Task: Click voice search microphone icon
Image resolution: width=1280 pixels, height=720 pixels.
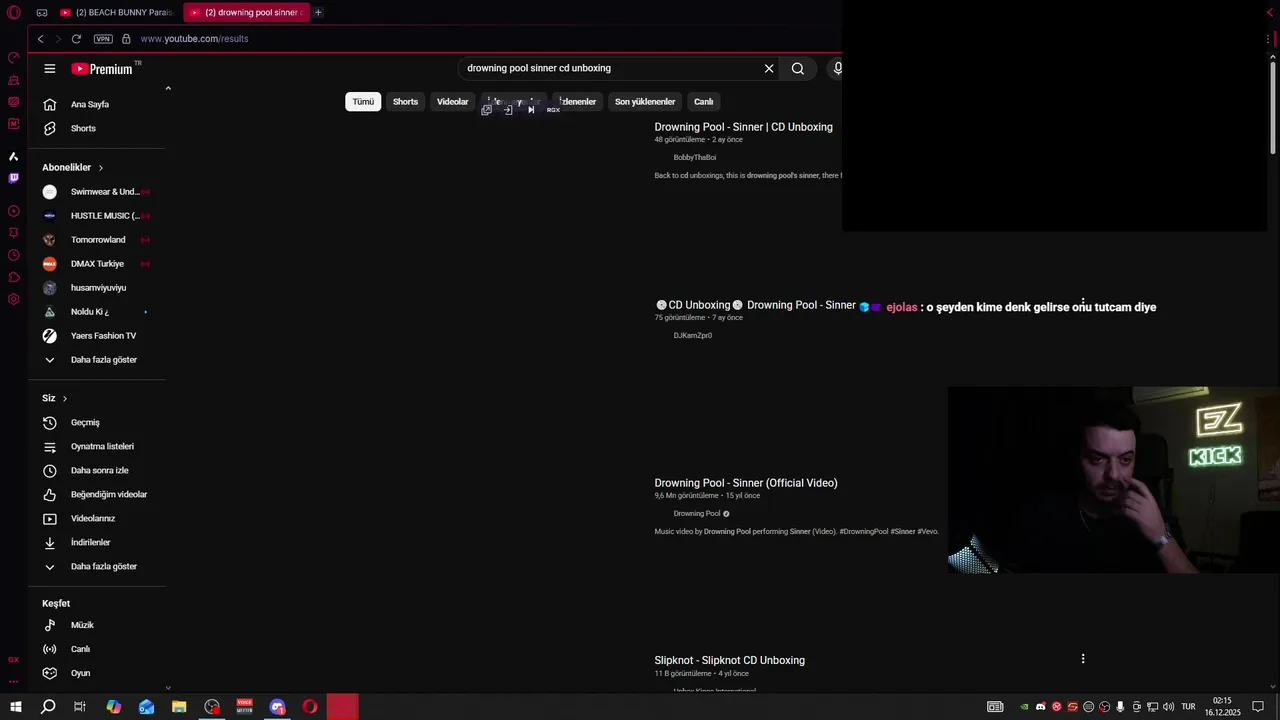Action: (838, 68)
